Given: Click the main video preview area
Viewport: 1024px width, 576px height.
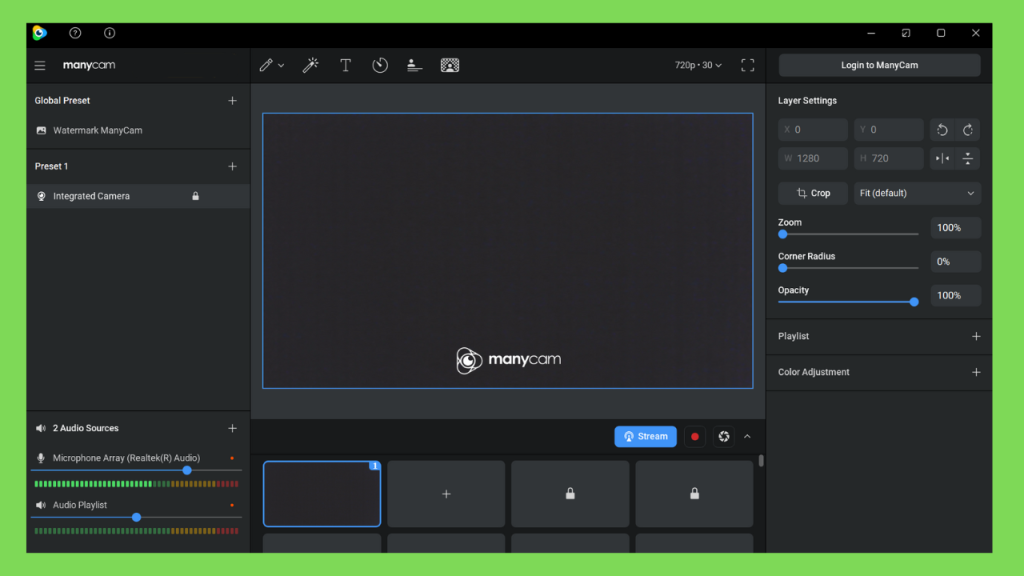Looking at the screenshot, I should pyautogui.click(x=507, y=251).
